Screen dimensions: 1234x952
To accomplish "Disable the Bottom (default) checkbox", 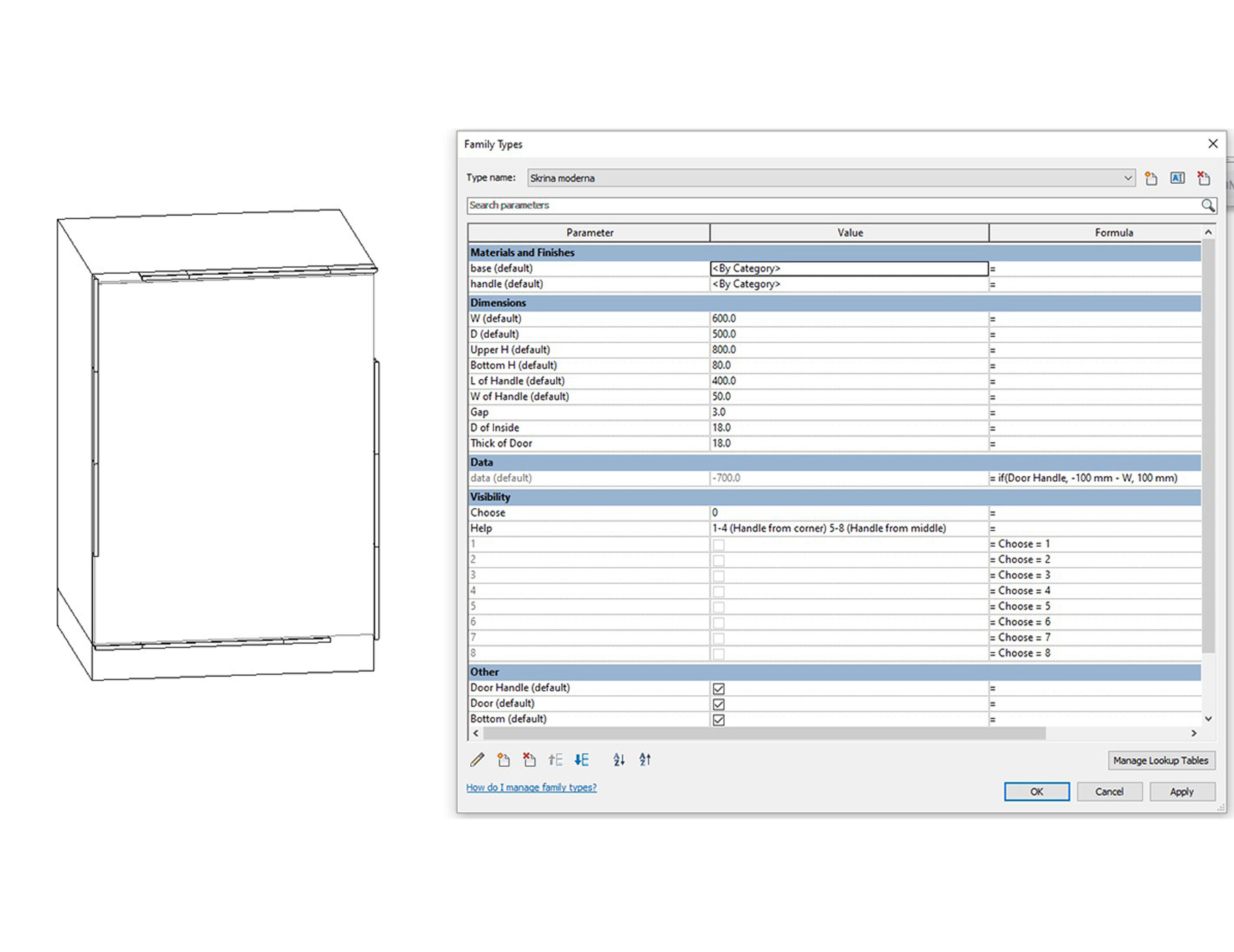I will 718,720.
